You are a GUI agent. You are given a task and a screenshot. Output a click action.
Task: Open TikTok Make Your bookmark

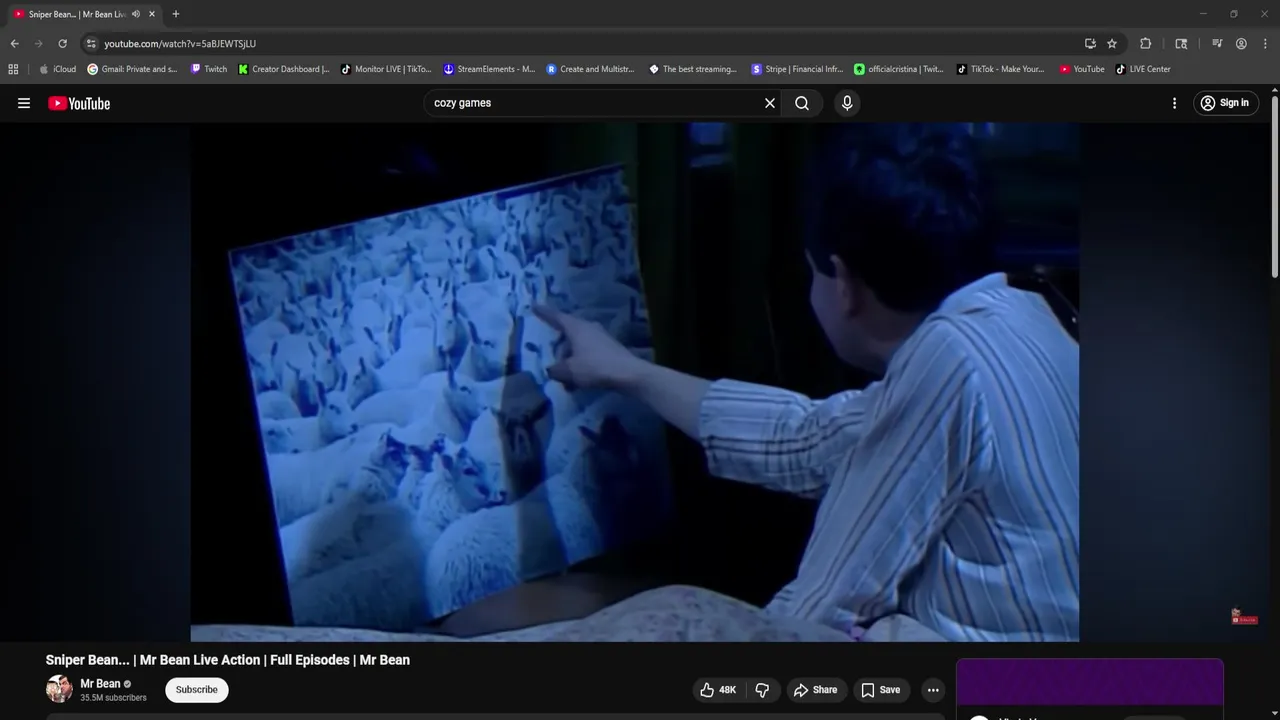coord(1001,69)
